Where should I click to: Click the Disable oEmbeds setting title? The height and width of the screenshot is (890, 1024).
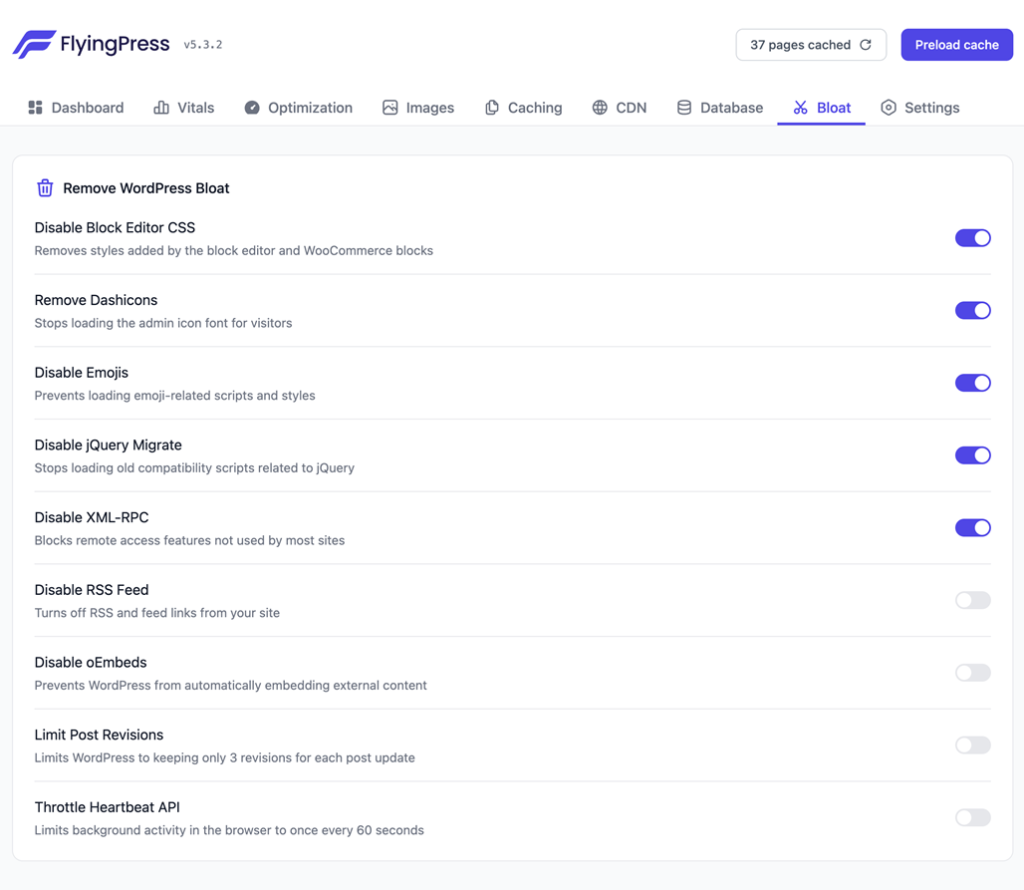click(91, 662)
